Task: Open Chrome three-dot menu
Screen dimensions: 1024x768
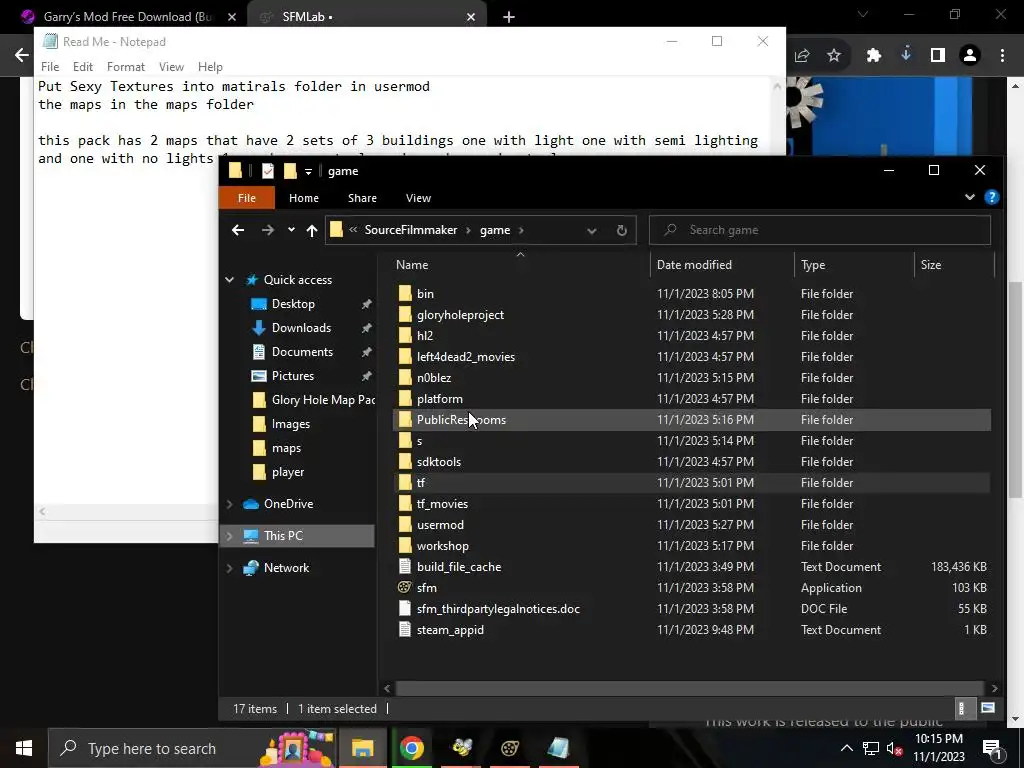Action: click(1002, 56)
